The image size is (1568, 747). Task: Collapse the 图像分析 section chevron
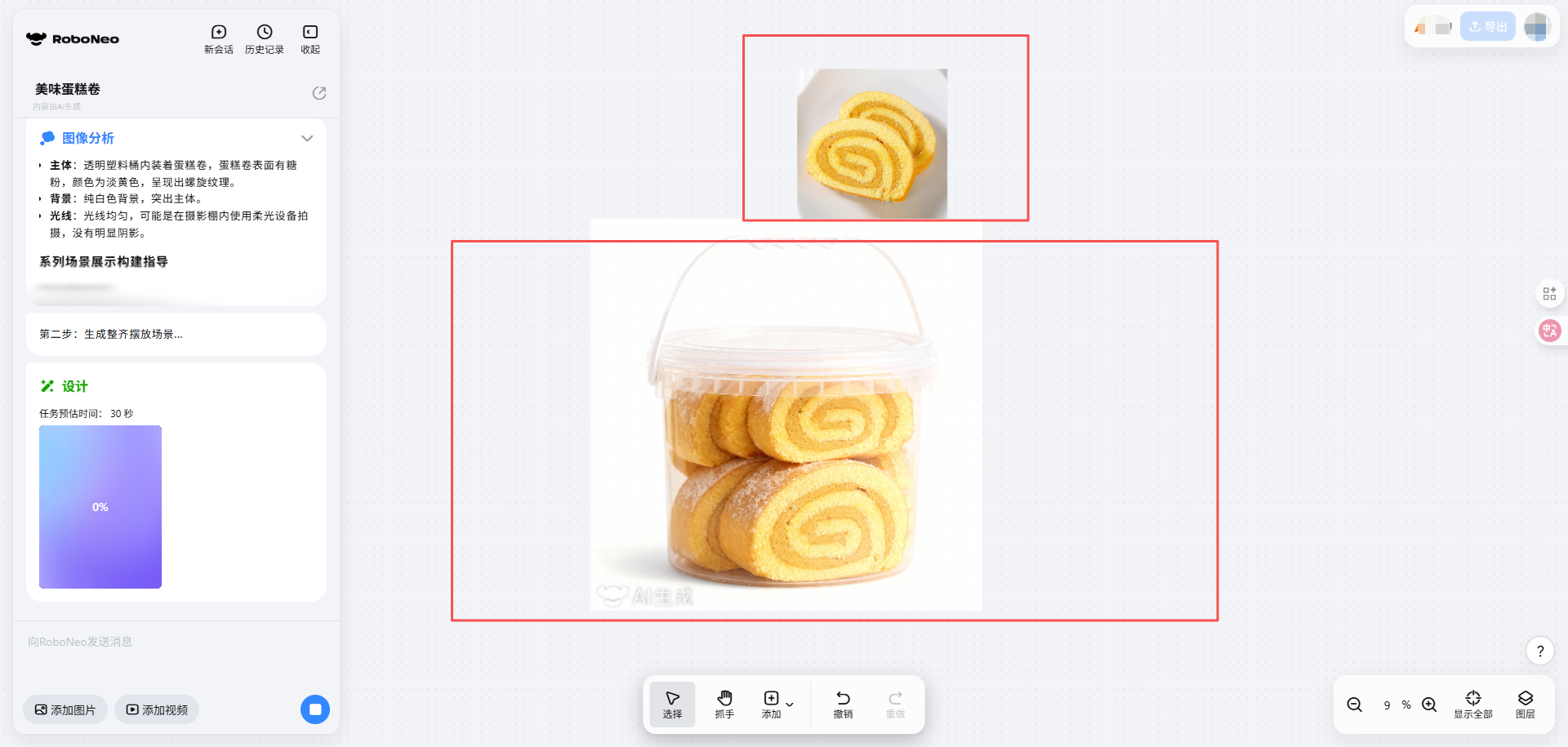(x=307, y=138)
